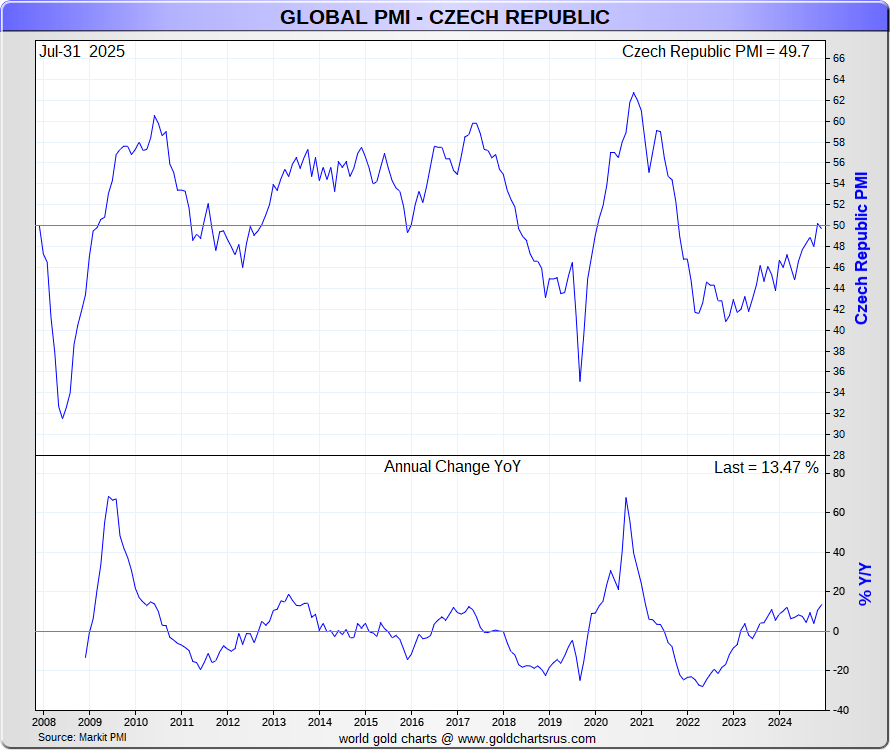The height and width of the screenshot is (750, 890).
Task: Click the 2010 year label on the time axis
Action: pos(136,722)
